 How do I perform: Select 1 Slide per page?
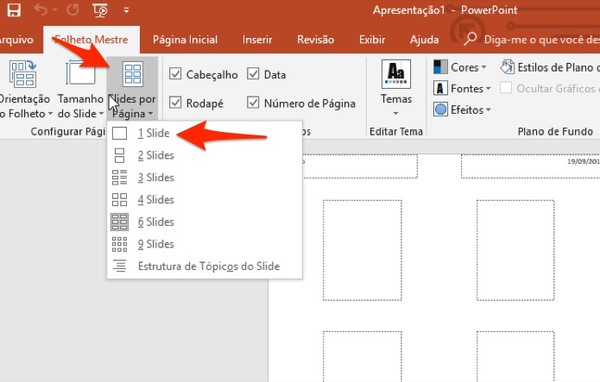point(205,133)
